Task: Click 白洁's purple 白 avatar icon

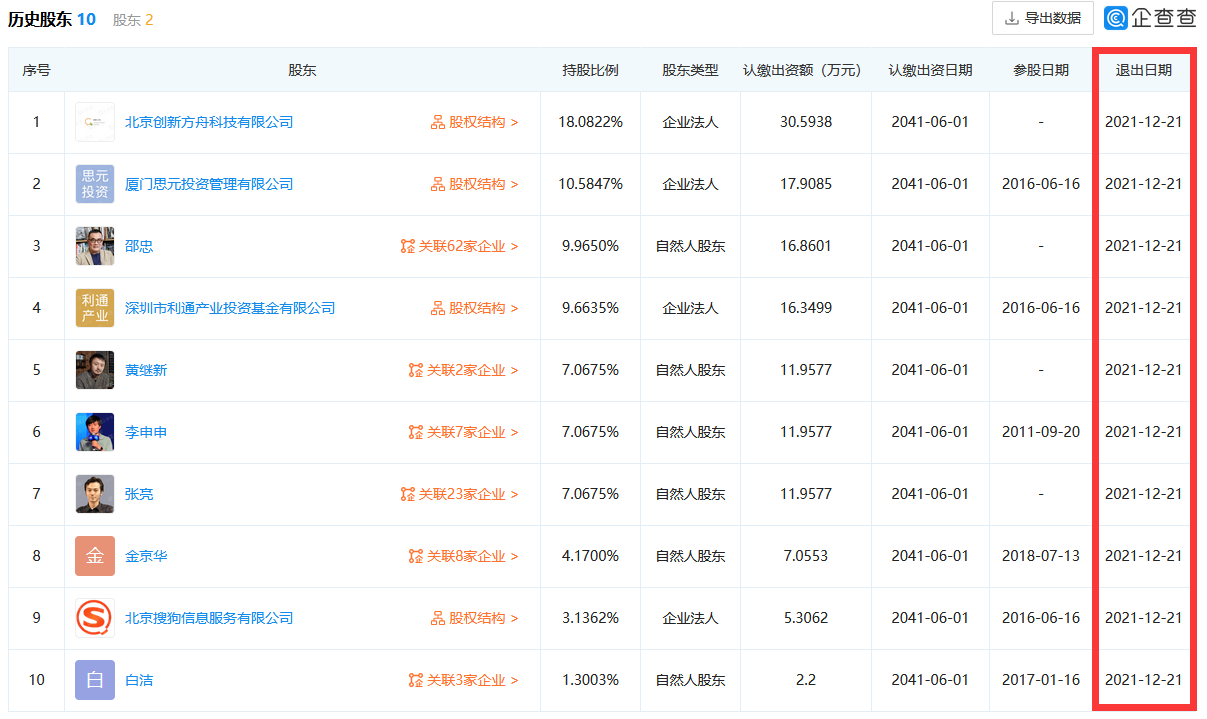Action: (x=95, y=680)
